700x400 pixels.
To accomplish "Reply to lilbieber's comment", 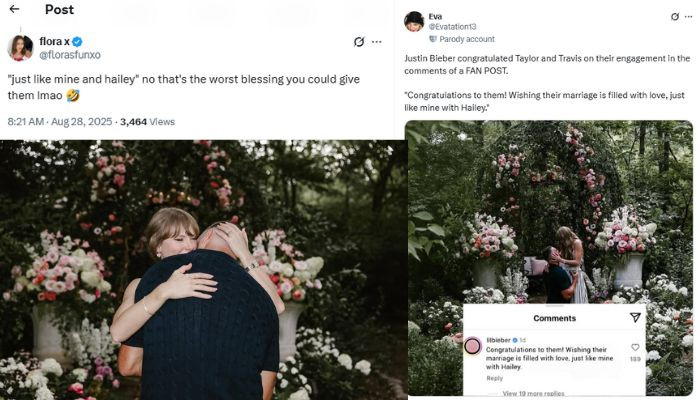I will click(495, 378).
